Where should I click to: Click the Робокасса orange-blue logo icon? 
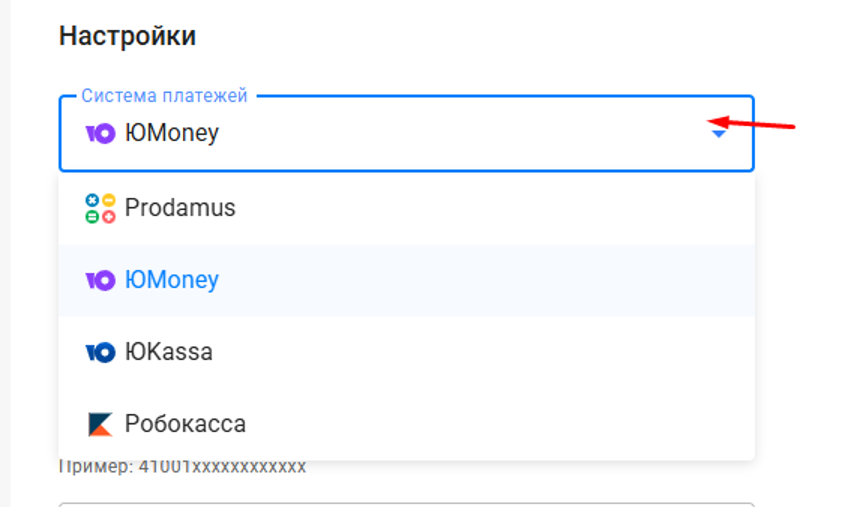(x=100, y=424)
